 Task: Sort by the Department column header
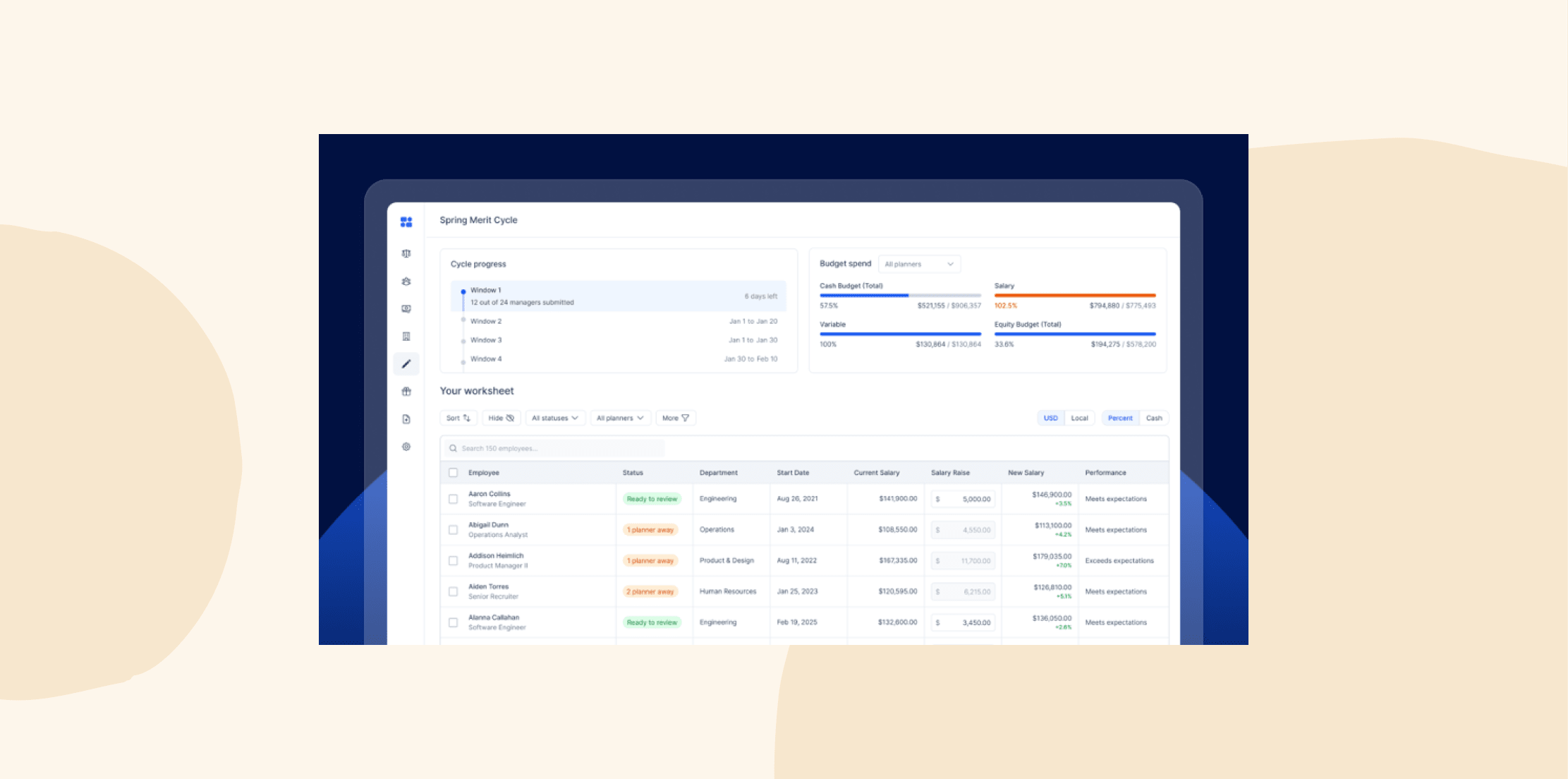[718, 473]
